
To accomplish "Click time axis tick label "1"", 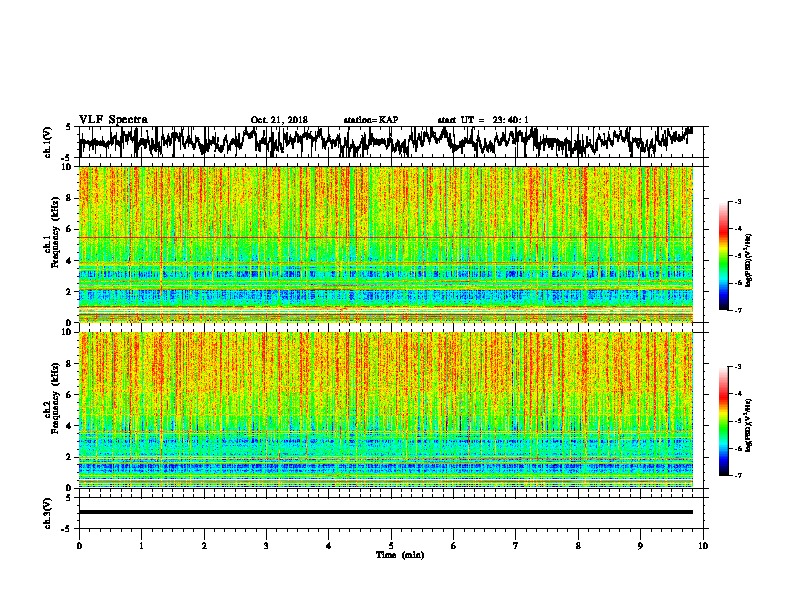I will [x=141, y=546].
